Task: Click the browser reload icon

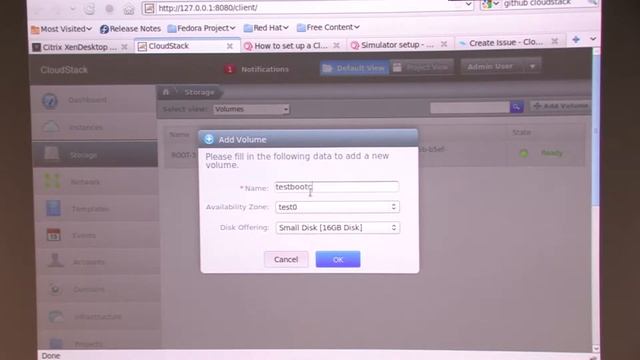Action: (x=90, y=9)
